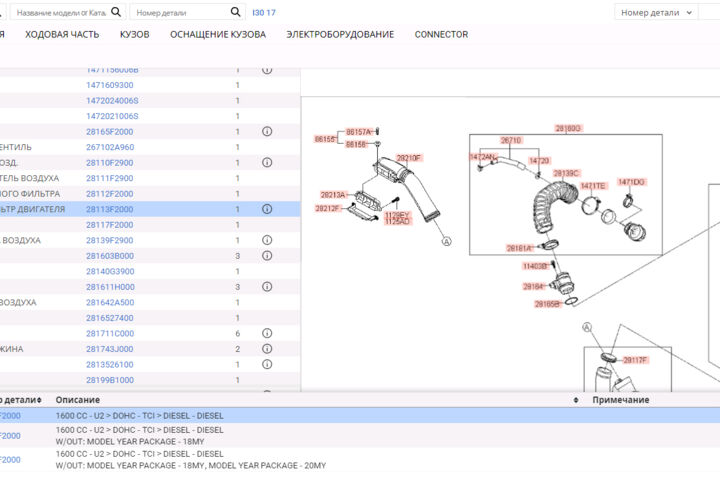Image resolution: width=720 pixels, height=480 pixels.
Task: Open the CONNECTOR menu
Action: tap(441, 34)
